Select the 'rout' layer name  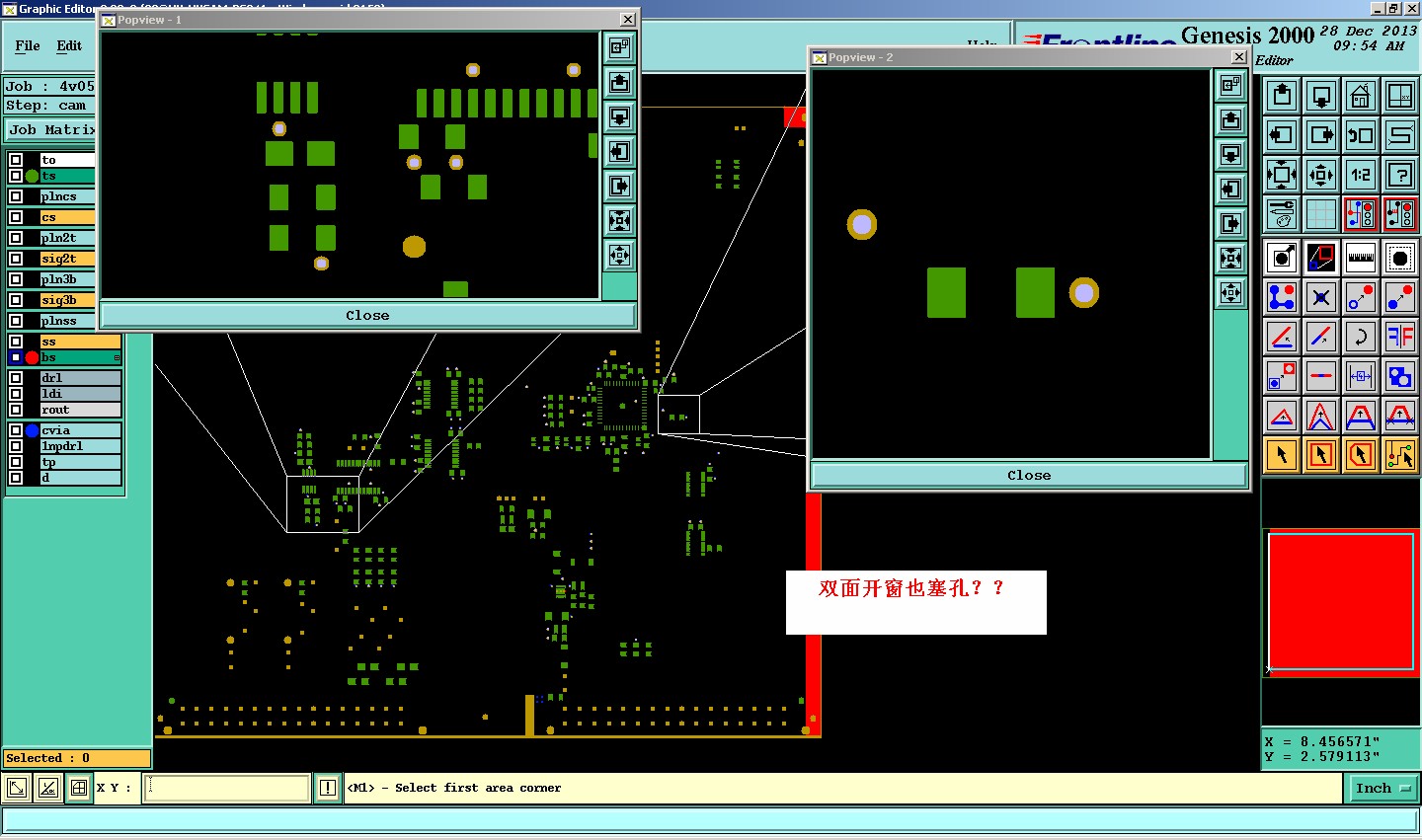(80, 410)
